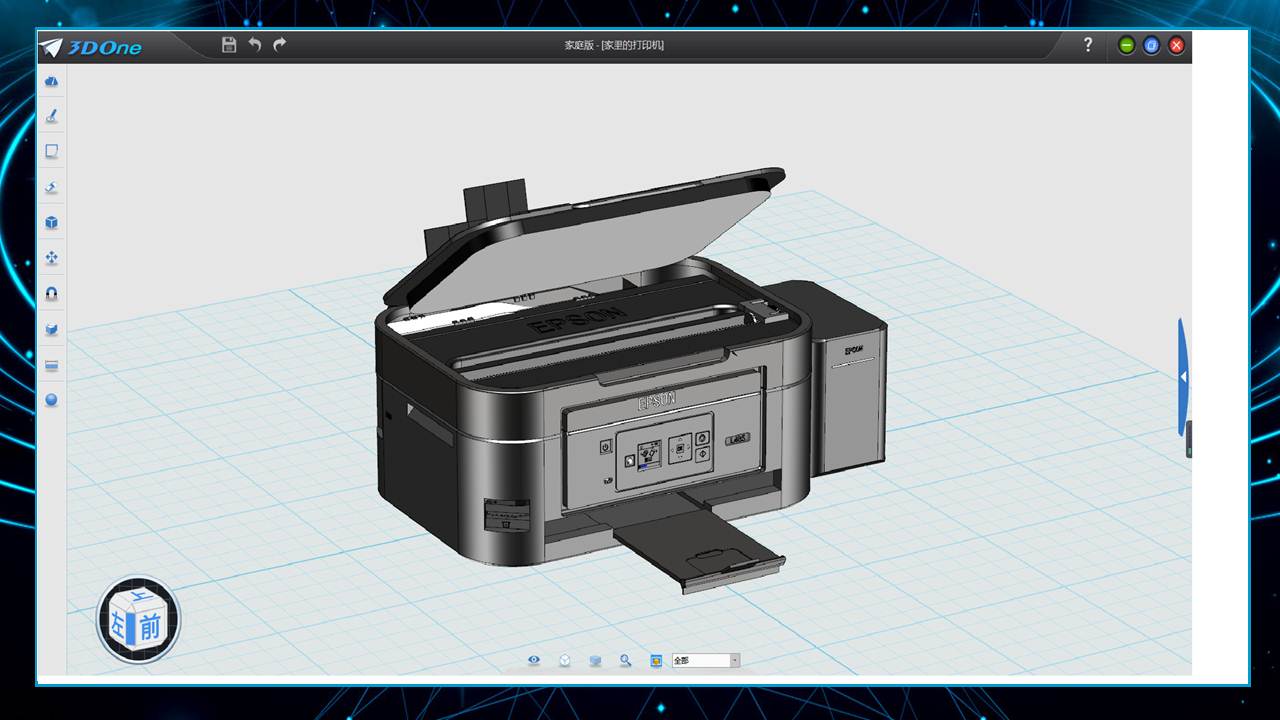Close 3DOne with the red button

click(x=1177, y=45)
